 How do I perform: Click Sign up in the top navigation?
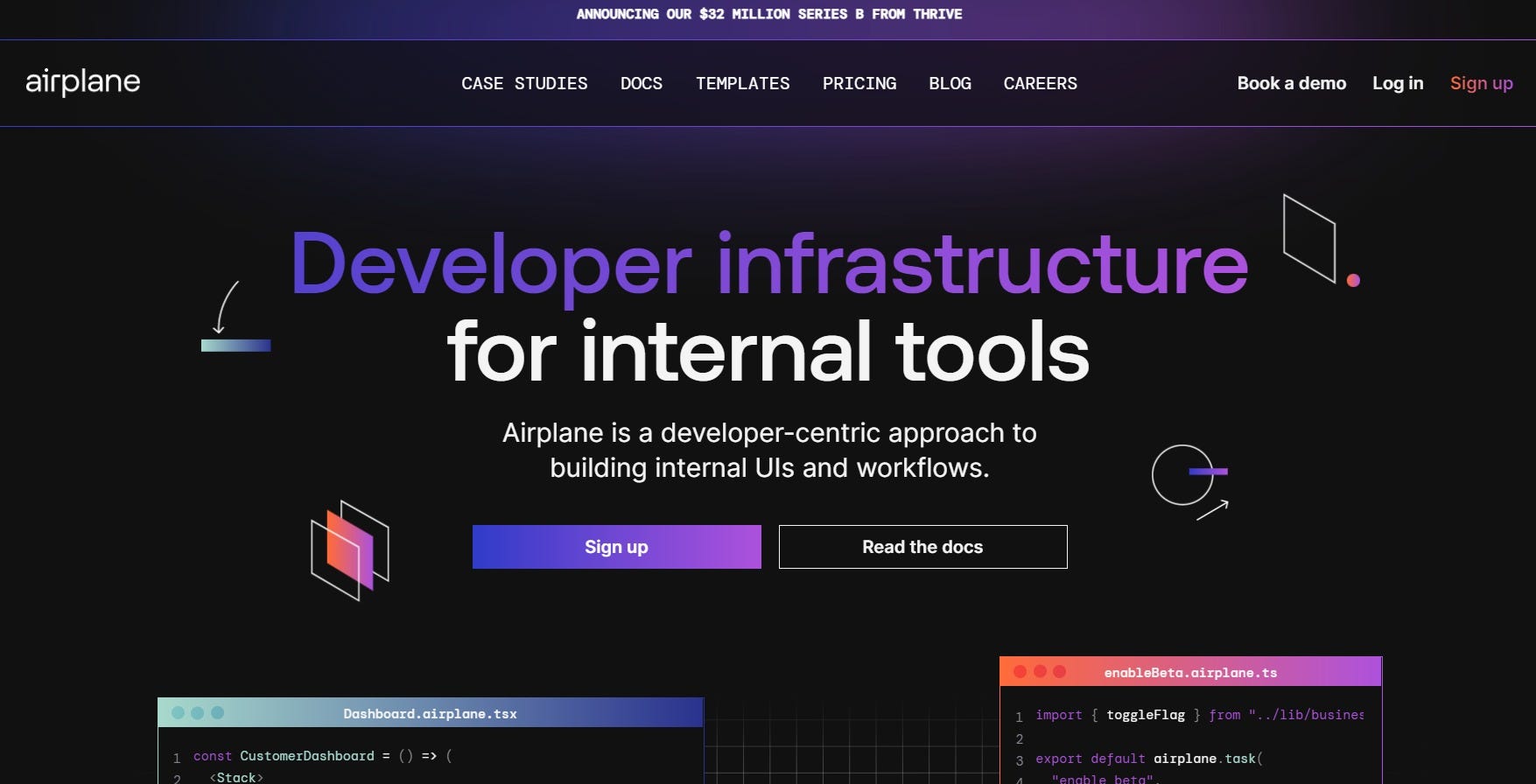[1481, 83]
